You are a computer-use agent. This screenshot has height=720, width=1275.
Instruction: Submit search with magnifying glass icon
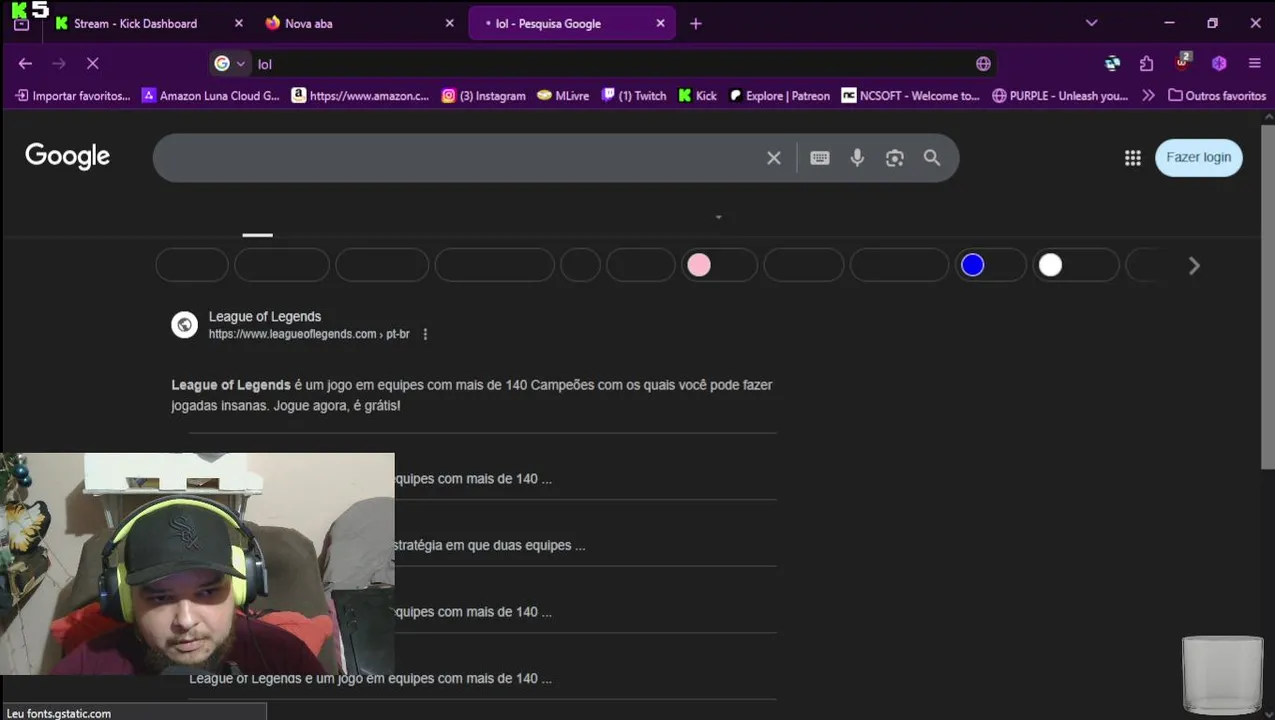(x=932, y=158)
